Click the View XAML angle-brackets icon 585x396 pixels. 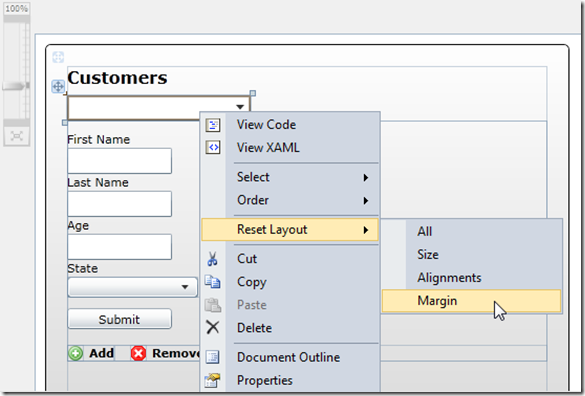coord(213,148)
